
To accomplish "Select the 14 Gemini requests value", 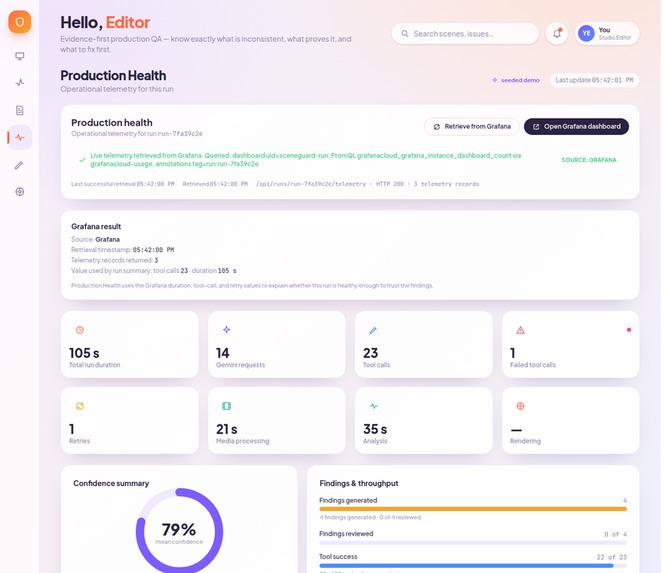I will click(223, 353).
